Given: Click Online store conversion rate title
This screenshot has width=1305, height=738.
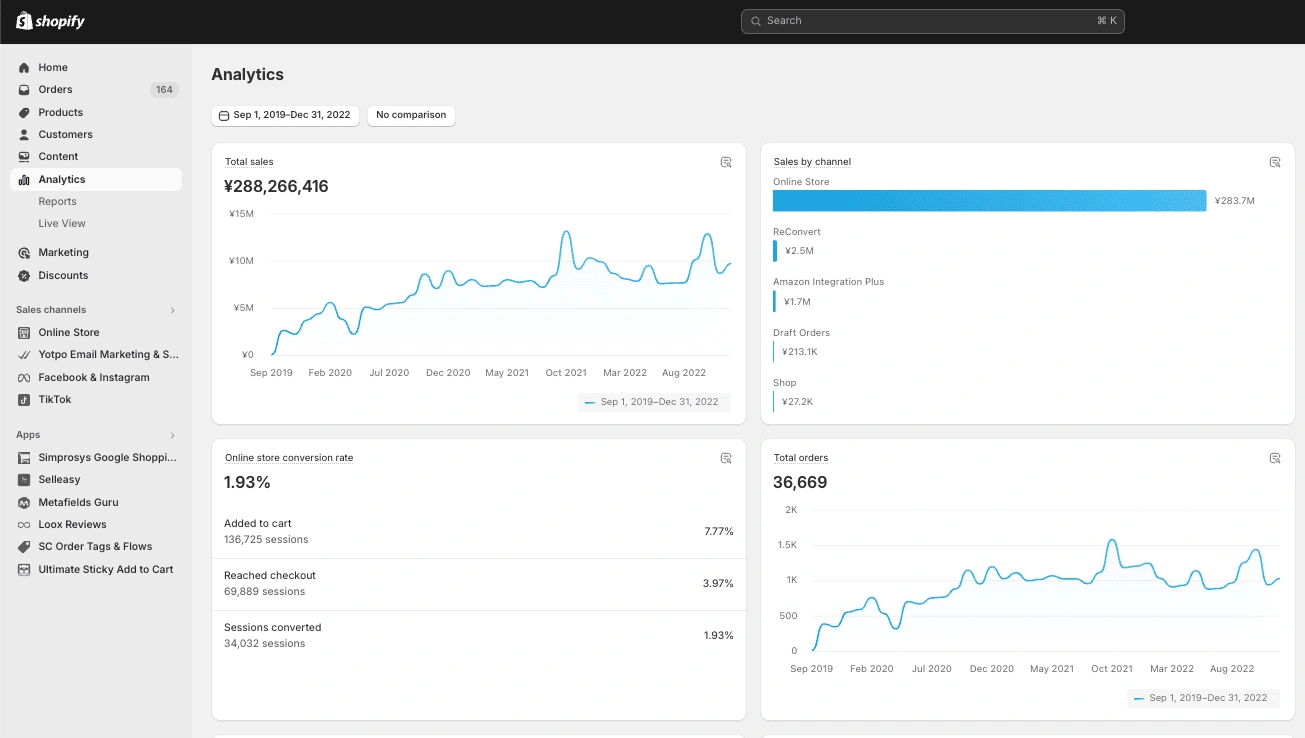Looking at the screenshot, I should click(289, 458).
